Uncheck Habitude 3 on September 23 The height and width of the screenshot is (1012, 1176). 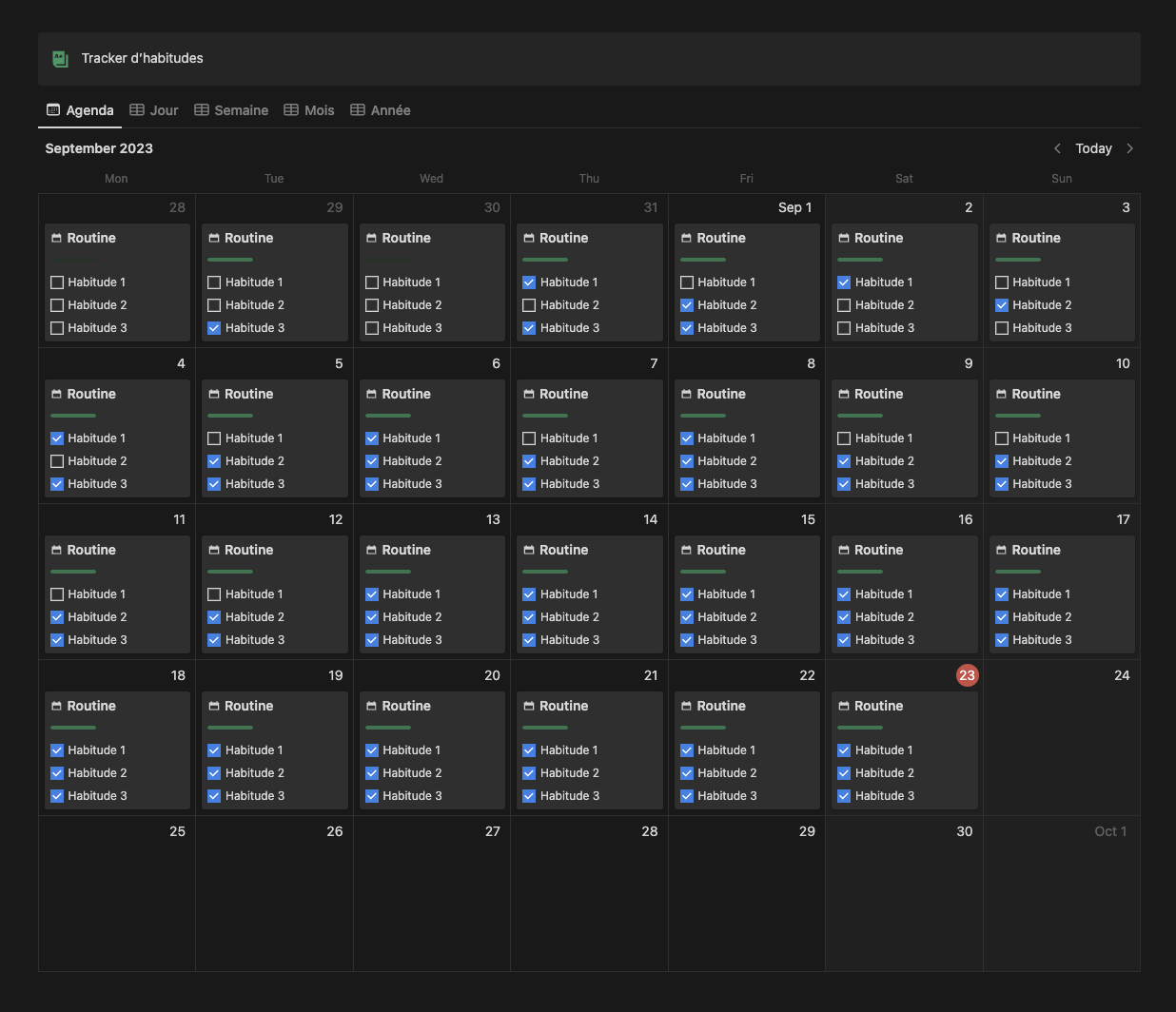(844, 796)
